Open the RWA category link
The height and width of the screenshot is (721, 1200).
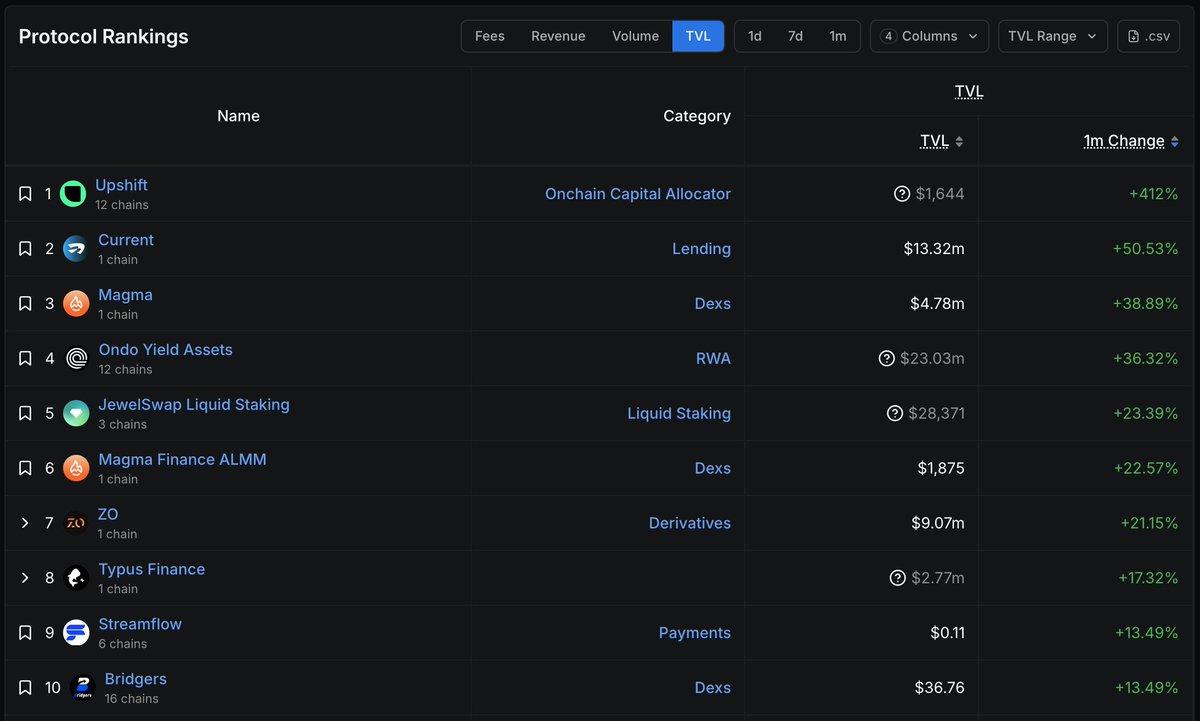pos(713,358)
